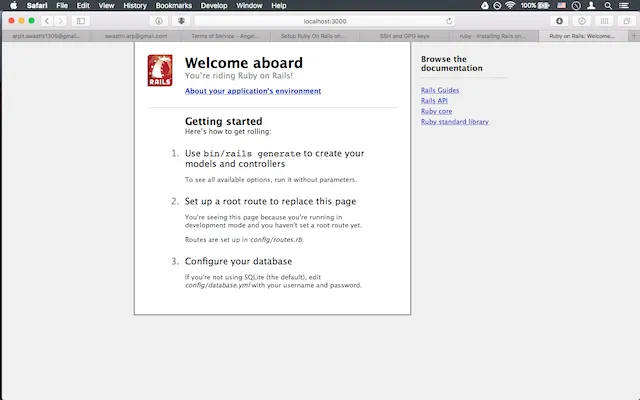
Task: Open the Ruby core link
Action: point(436,111)
